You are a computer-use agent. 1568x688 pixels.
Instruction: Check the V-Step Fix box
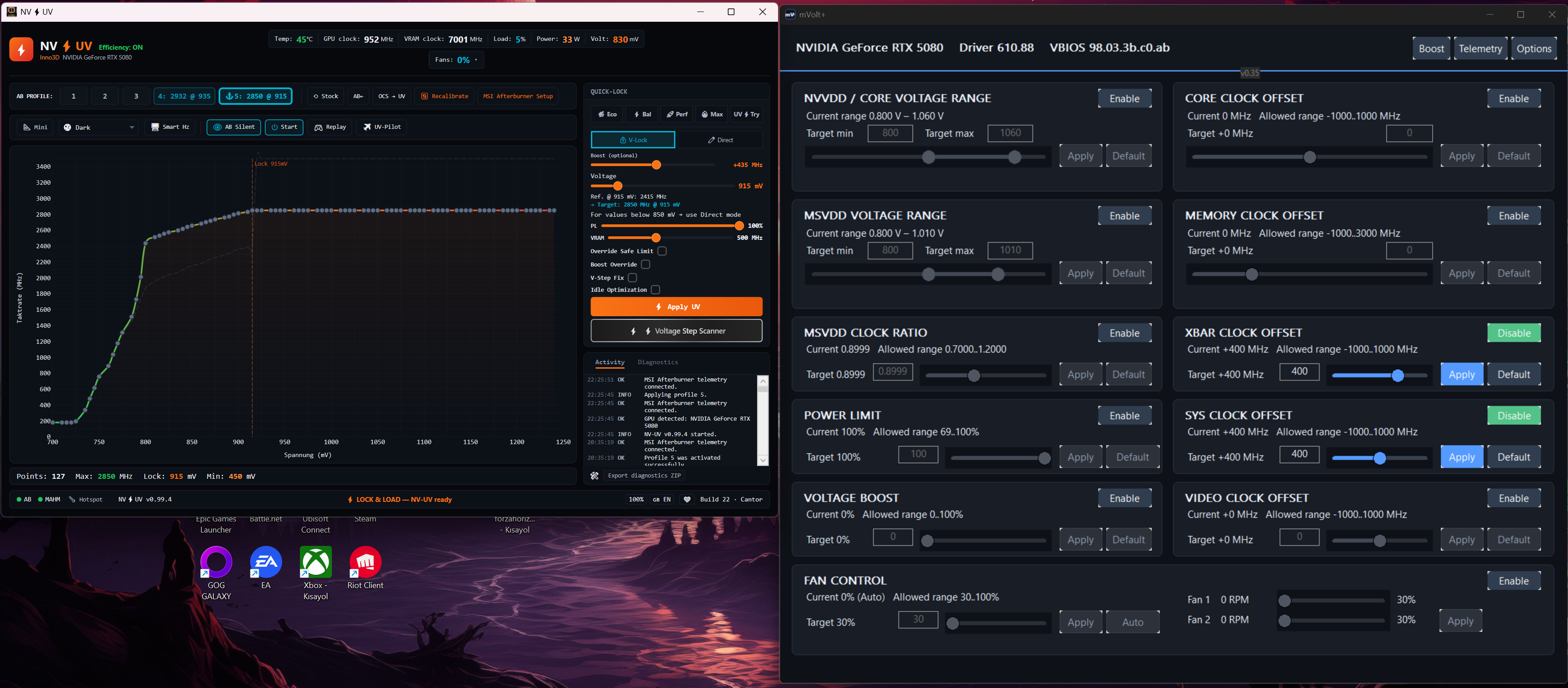632,278
